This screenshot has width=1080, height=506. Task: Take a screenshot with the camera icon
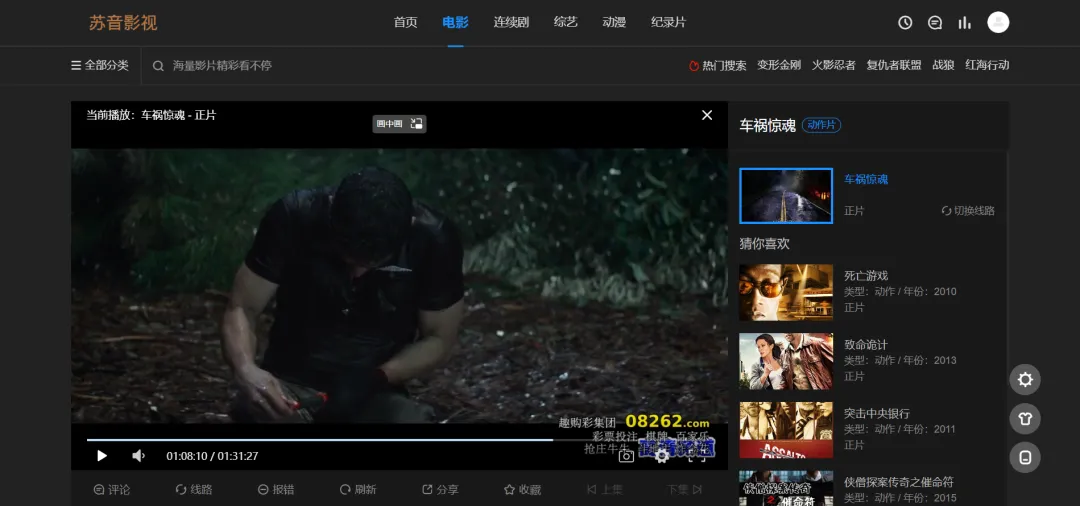pyautogui.click(x=626, y=456)
